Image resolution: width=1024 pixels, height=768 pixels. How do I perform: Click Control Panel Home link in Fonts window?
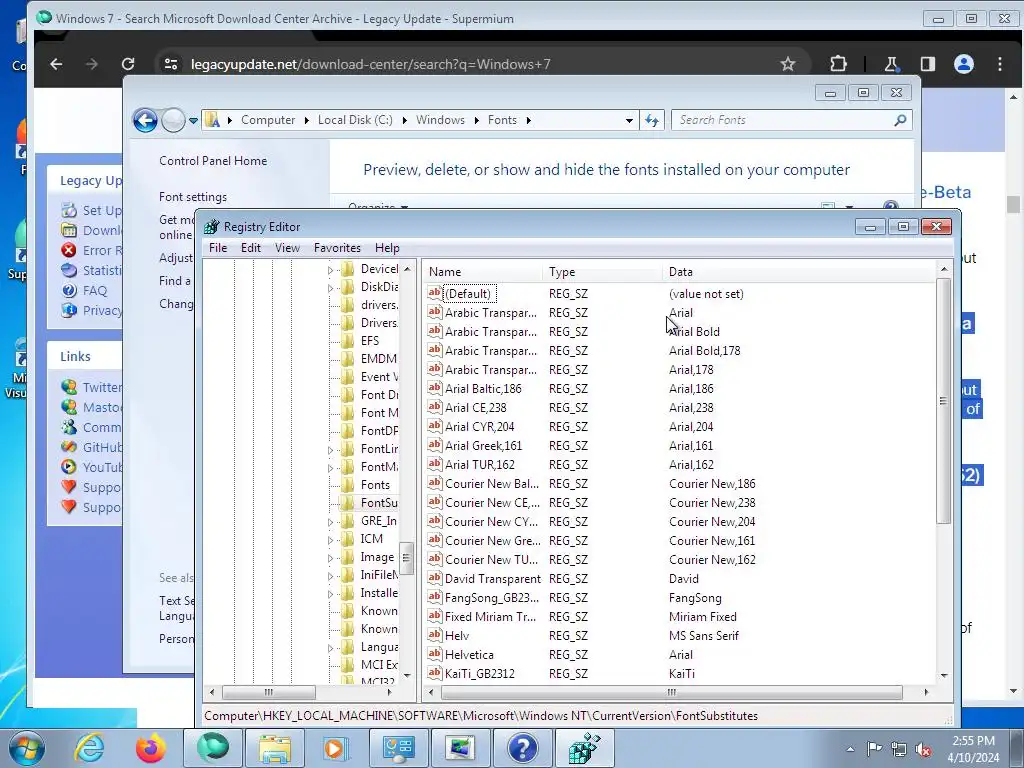[213, 161]
